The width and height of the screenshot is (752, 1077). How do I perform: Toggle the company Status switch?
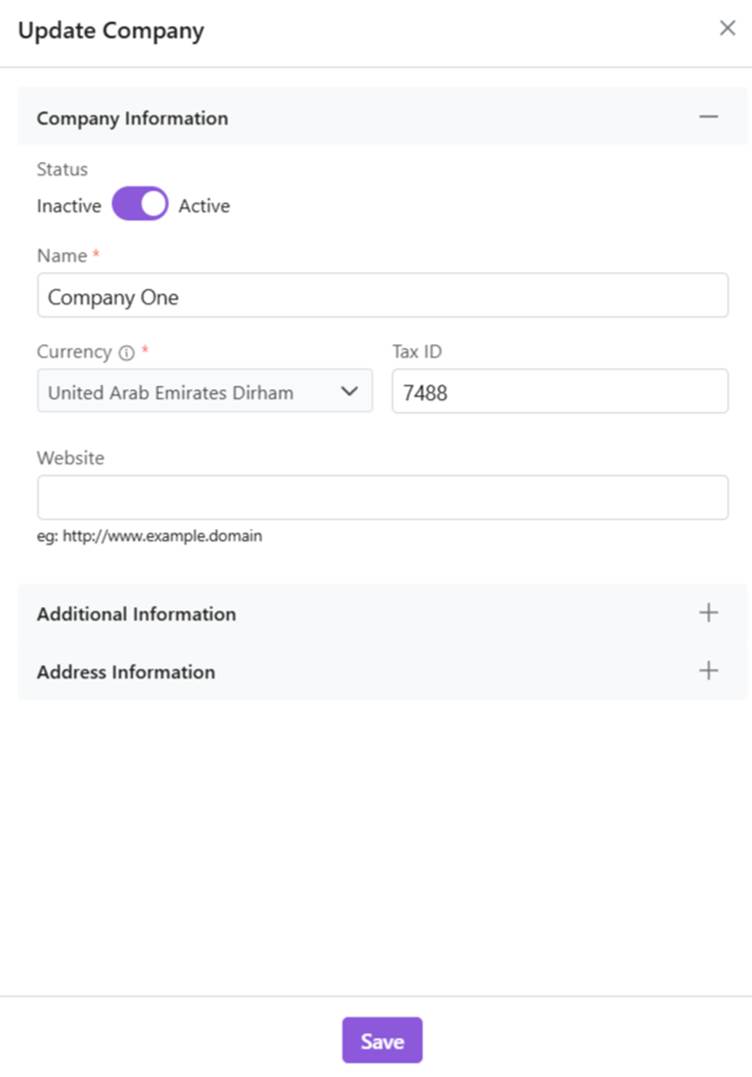coord(140,205)
